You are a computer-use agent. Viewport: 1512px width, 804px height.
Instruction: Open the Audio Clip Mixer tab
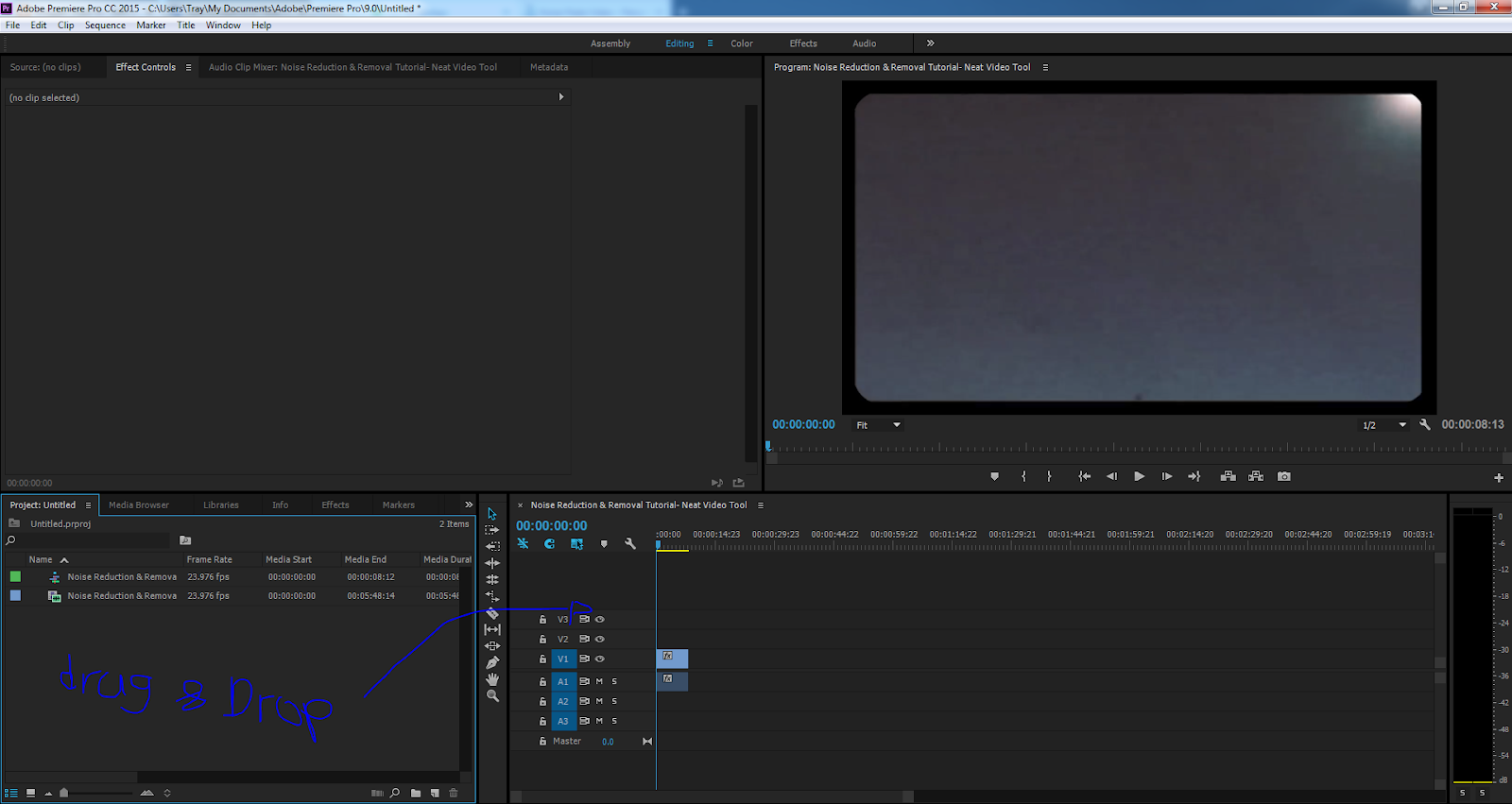(352, 67)
